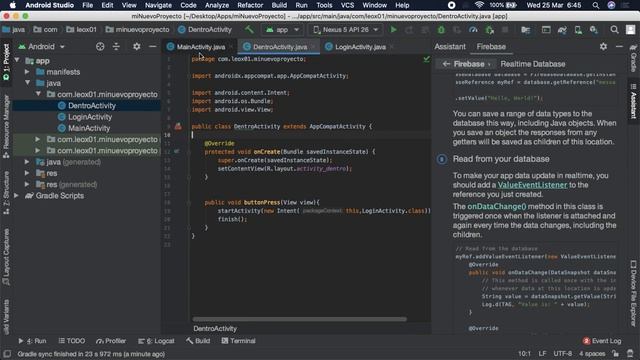Click the green inspection checkmark in editor

coord(426,59)
